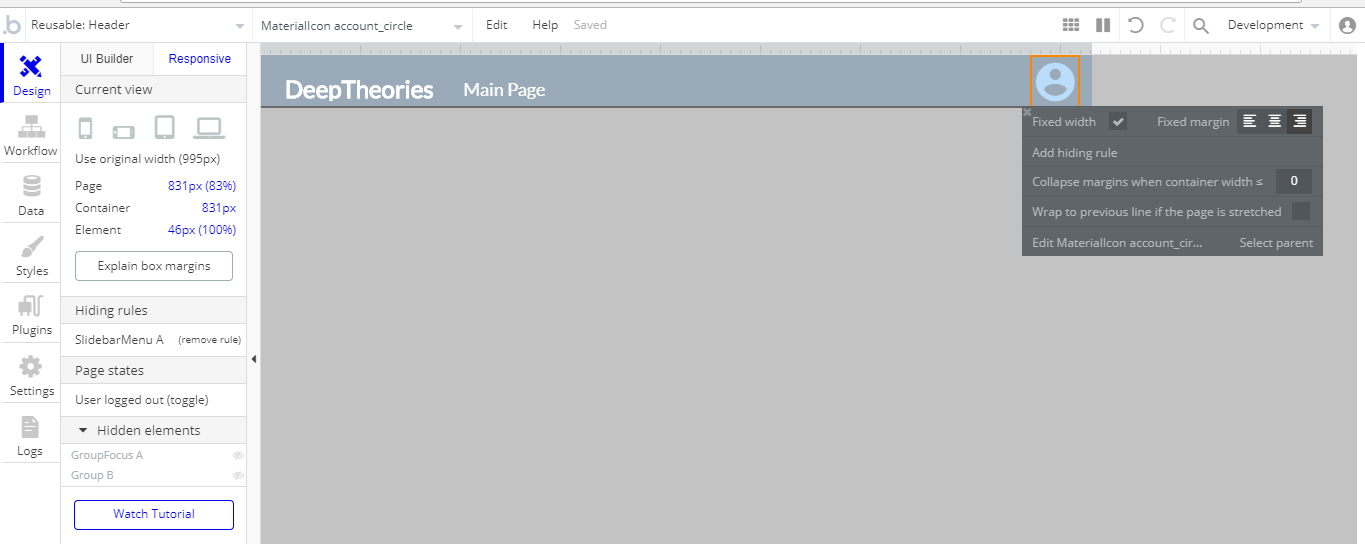
Task: Click the Undo arrow icon
Action: click(x=1135, y=25)
